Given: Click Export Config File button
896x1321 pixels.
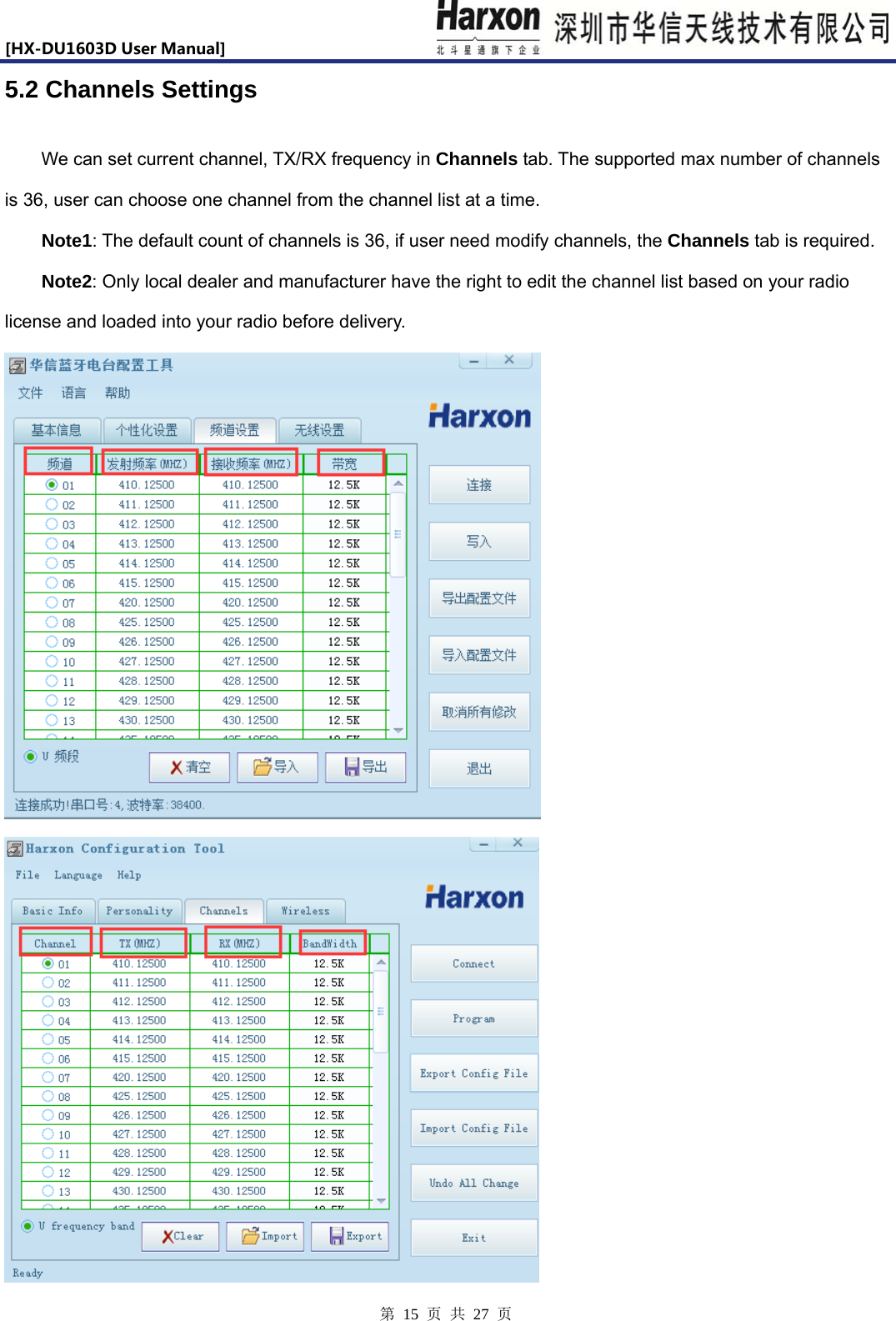Looking at the screenshot, I should coord(474,1073).
